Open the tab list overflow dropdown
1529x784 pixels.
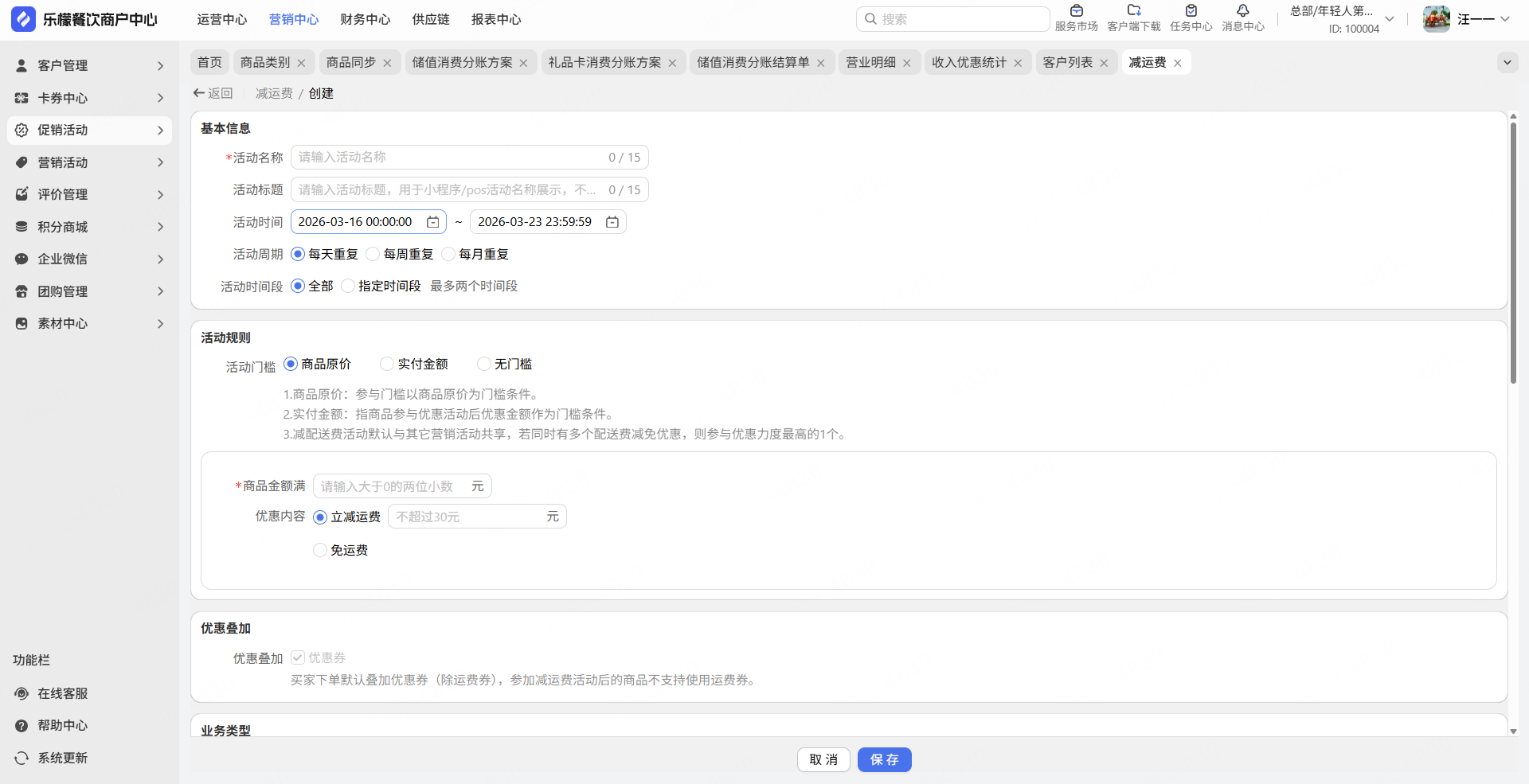point(1507,62)
